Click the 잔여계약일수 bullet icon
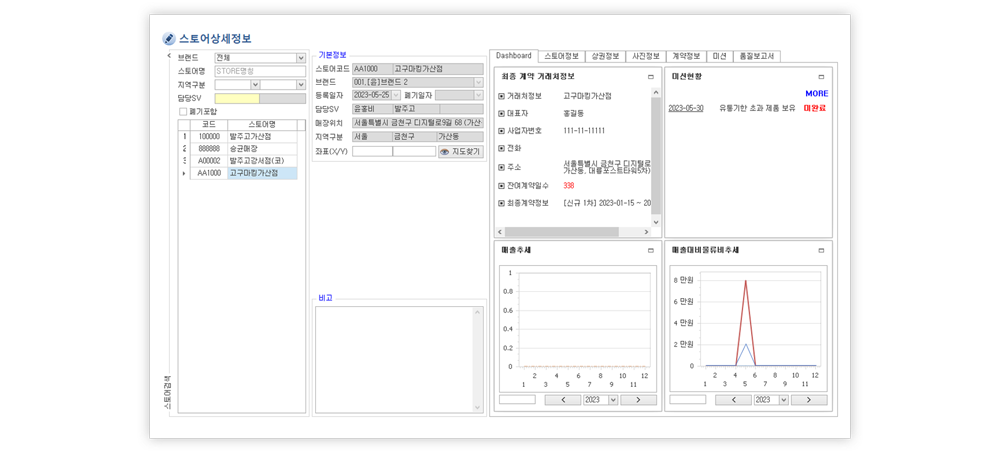This screenshot has height=454, width=1000. pyautogui.click(x=501, y=186)
